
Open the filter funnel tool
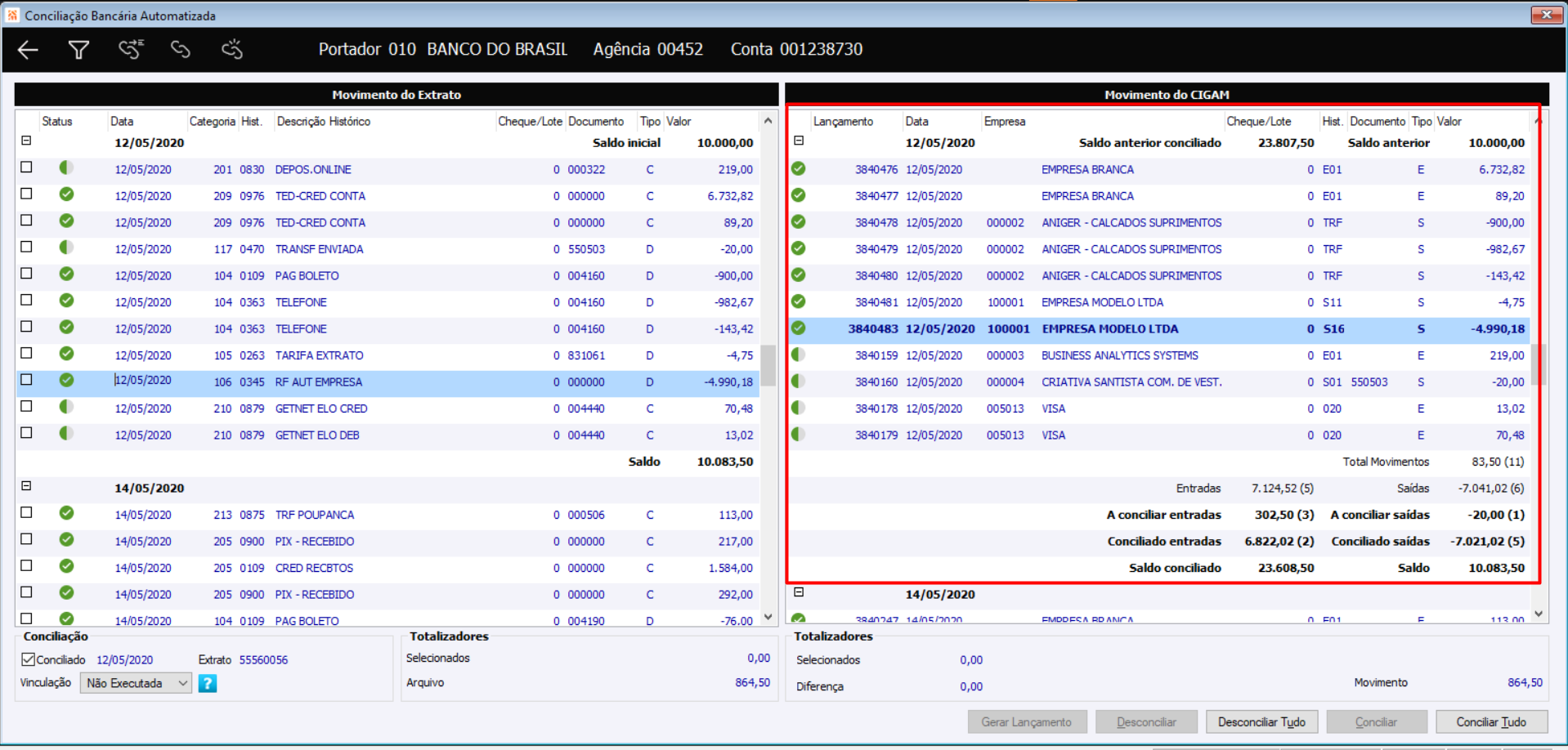(78, 50)
